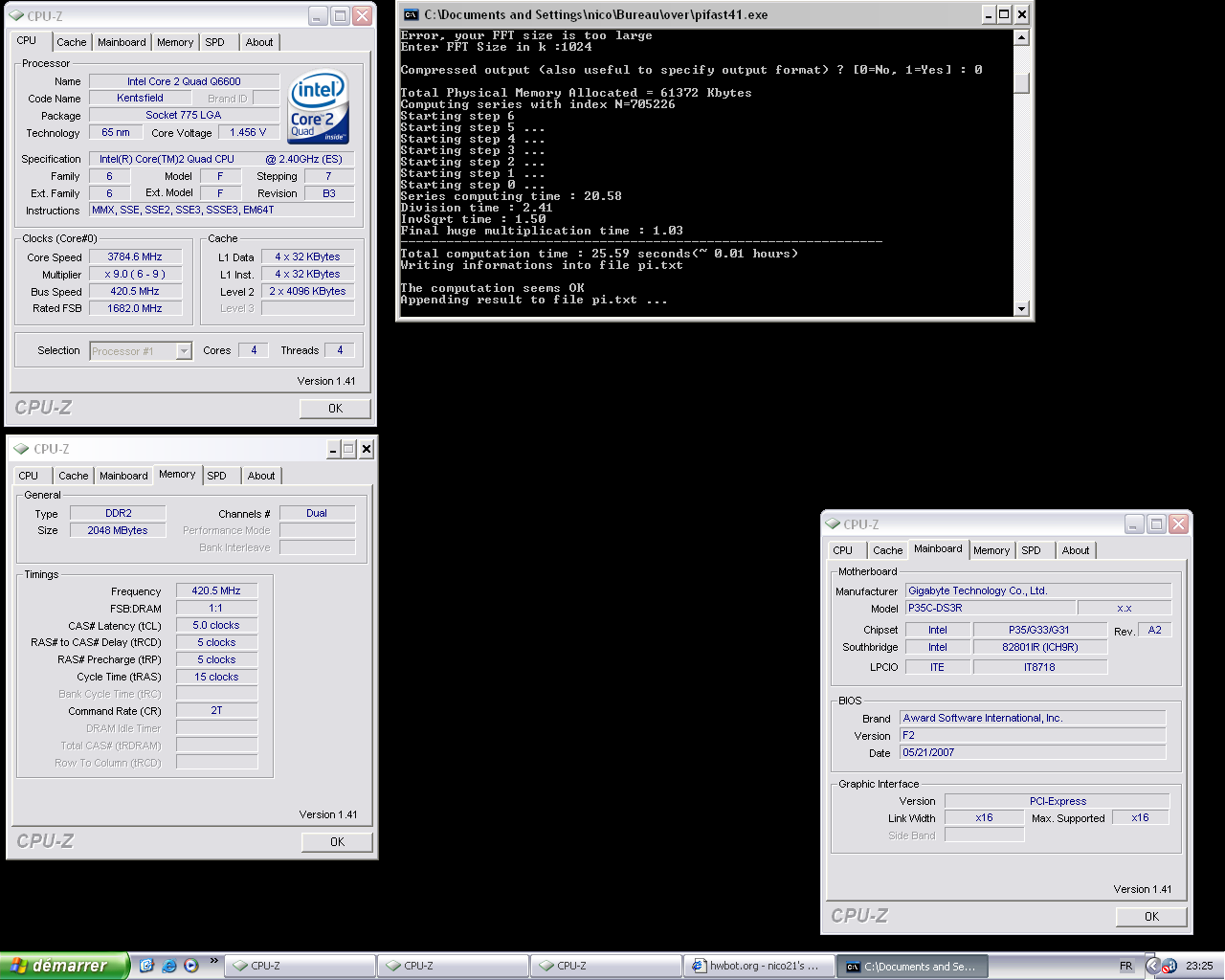1225x980 pixels.
Task: Click the console scrollbar up arrow
Action: point(1021,37)
